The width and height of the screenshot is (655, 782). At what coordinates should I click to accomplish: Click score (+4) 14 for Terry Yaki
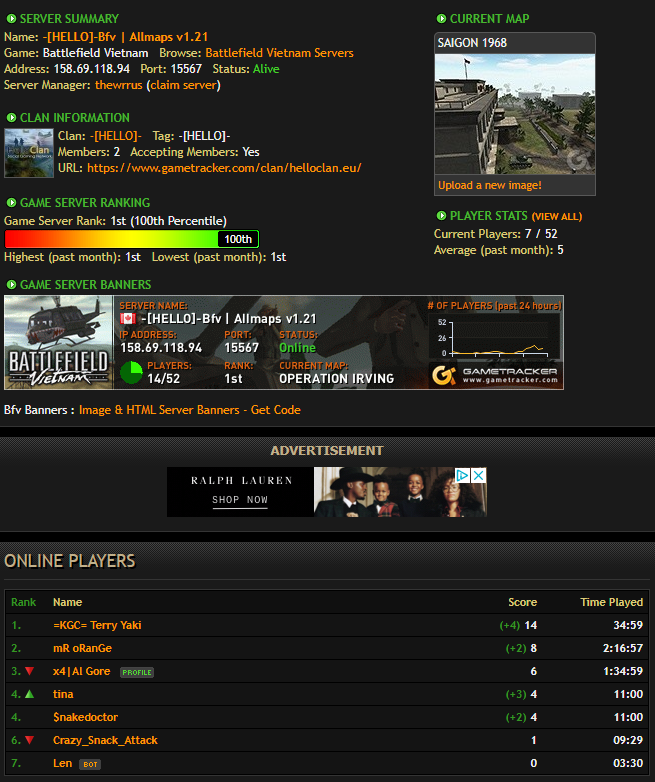[518, 625]
